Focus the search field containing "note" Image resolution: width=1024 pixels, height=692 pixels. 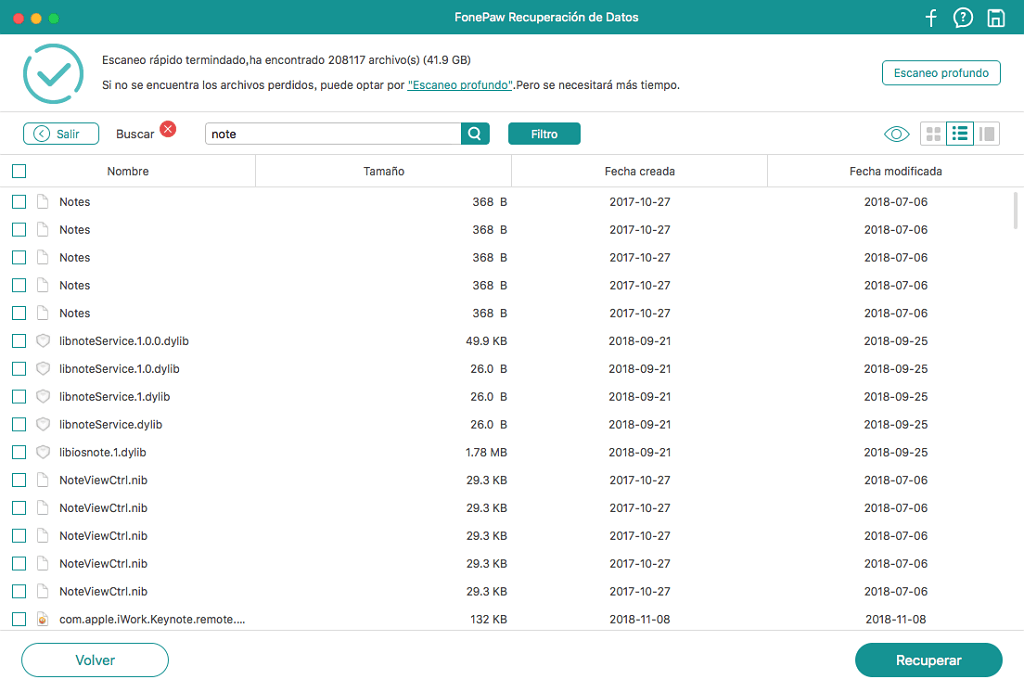[x=333, y=134]
